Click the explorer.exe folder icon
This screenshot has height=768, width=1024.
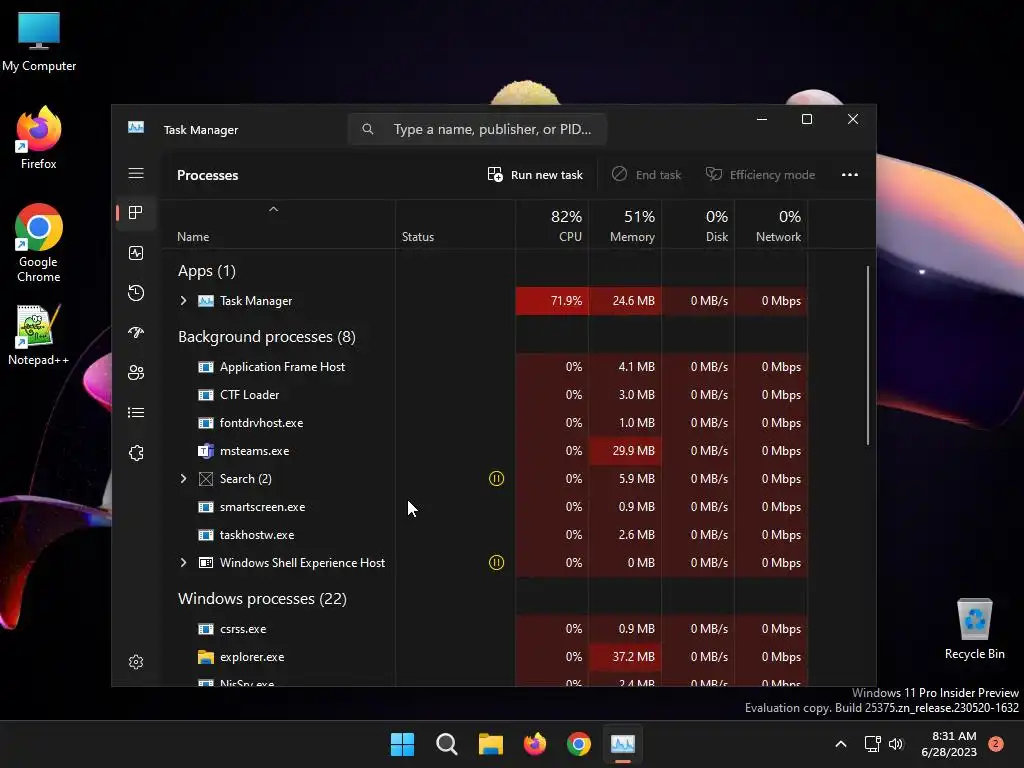tap(206, 656)
